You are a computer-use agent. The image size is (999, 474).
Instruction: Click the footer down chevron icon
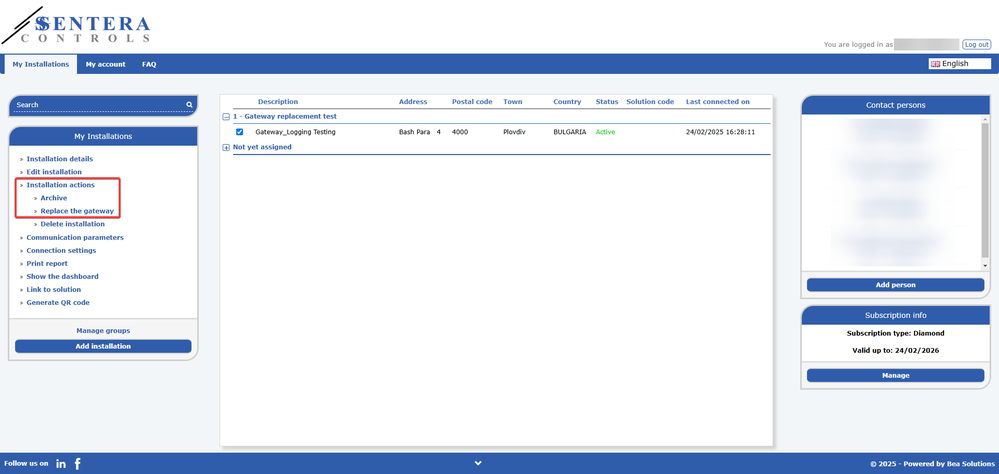point(478,463)
